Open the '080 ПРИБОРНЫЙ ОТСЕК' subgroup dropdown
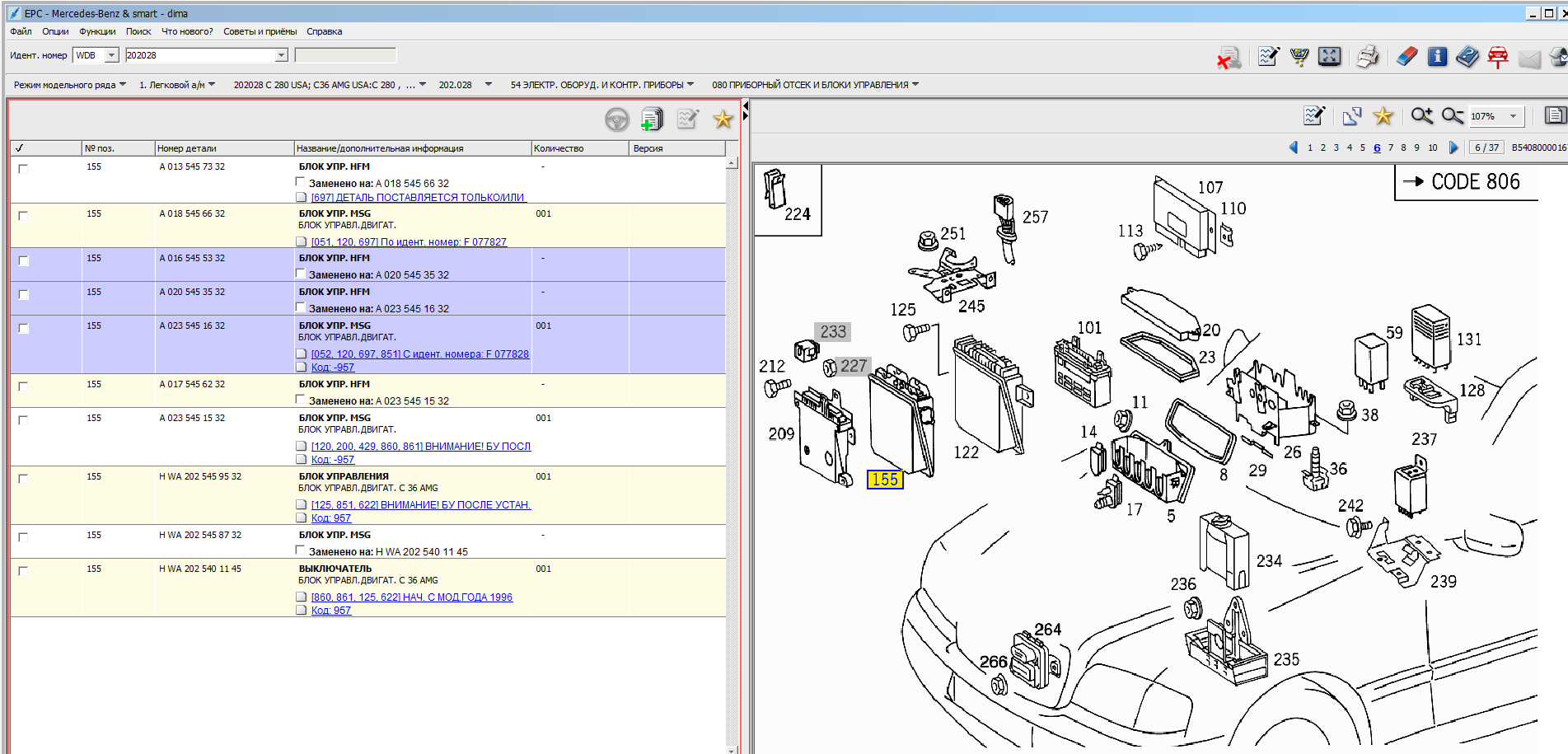 click(x=815, y=85)
